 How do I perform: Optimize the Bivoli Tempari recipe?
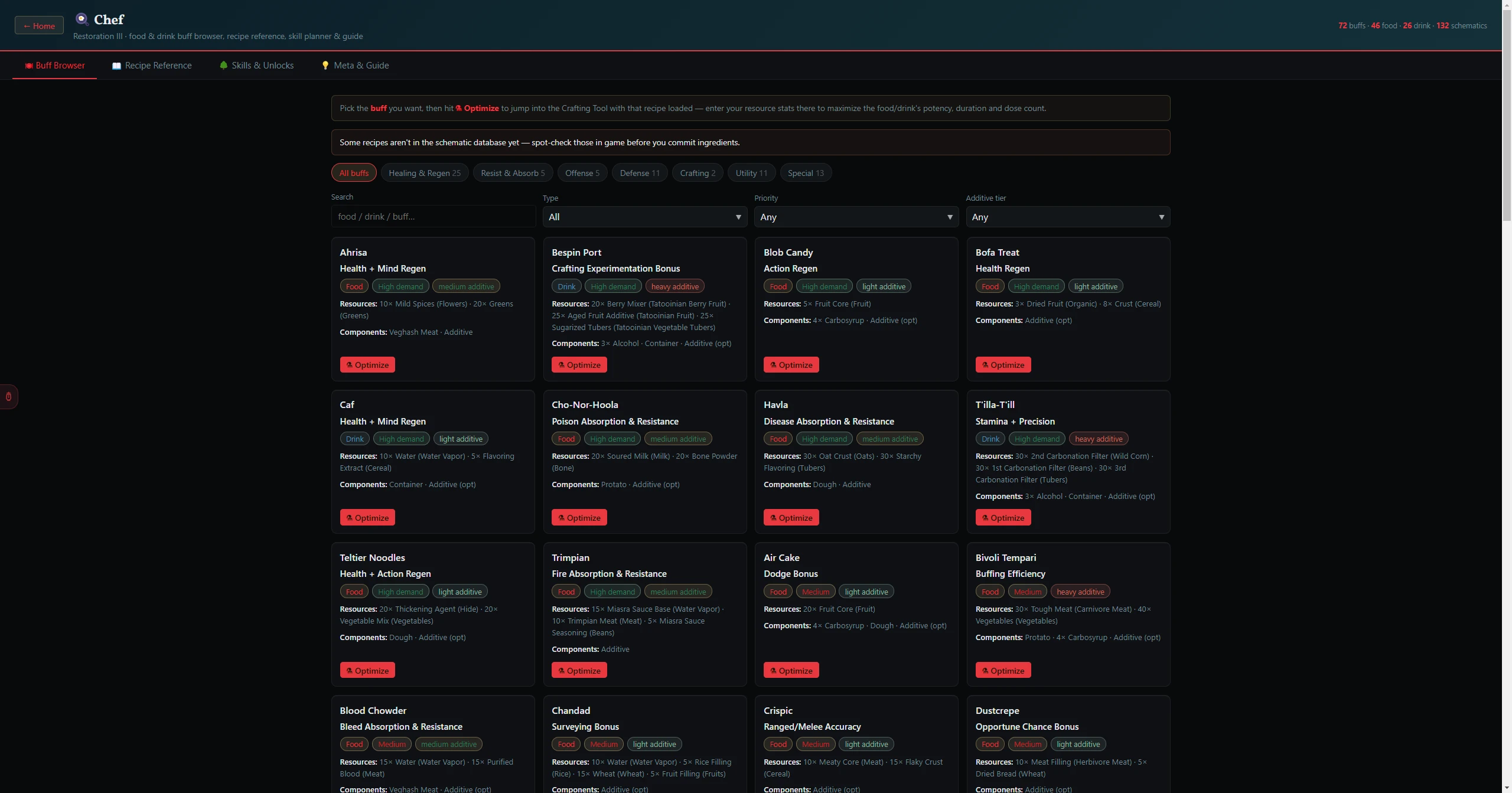click(x=1003, y=671)
